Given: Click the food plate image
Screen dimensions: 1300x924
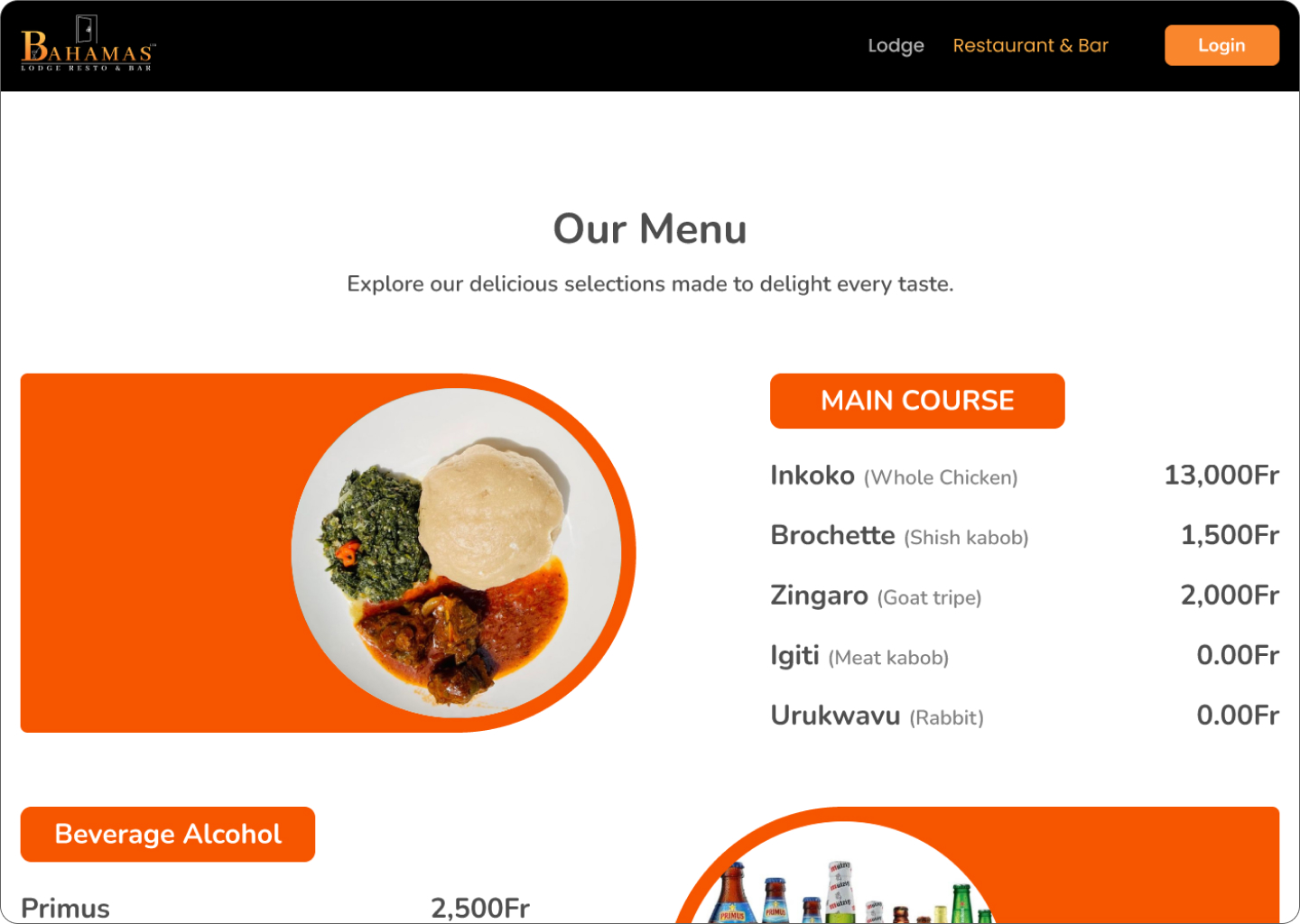Looking at the screenshot, I should (456, 553).
